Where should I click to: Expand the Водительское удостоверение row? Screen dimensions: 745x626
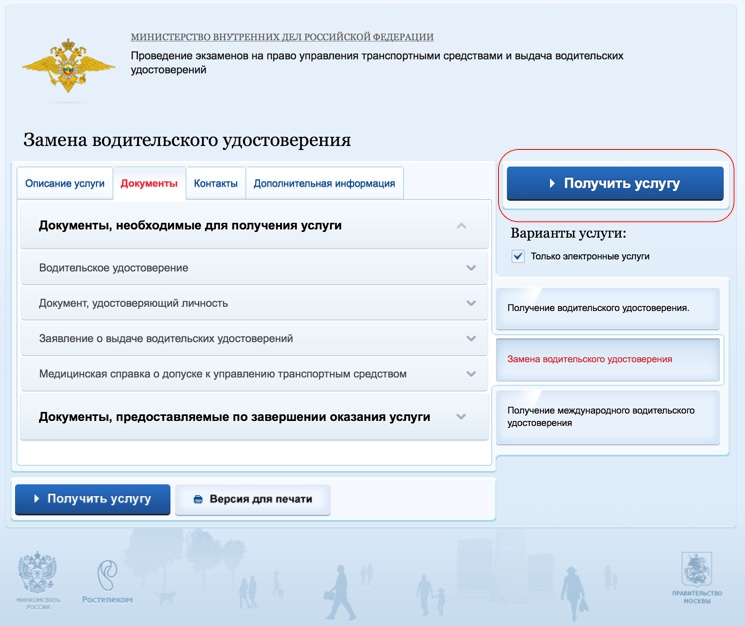coord(471,268)
